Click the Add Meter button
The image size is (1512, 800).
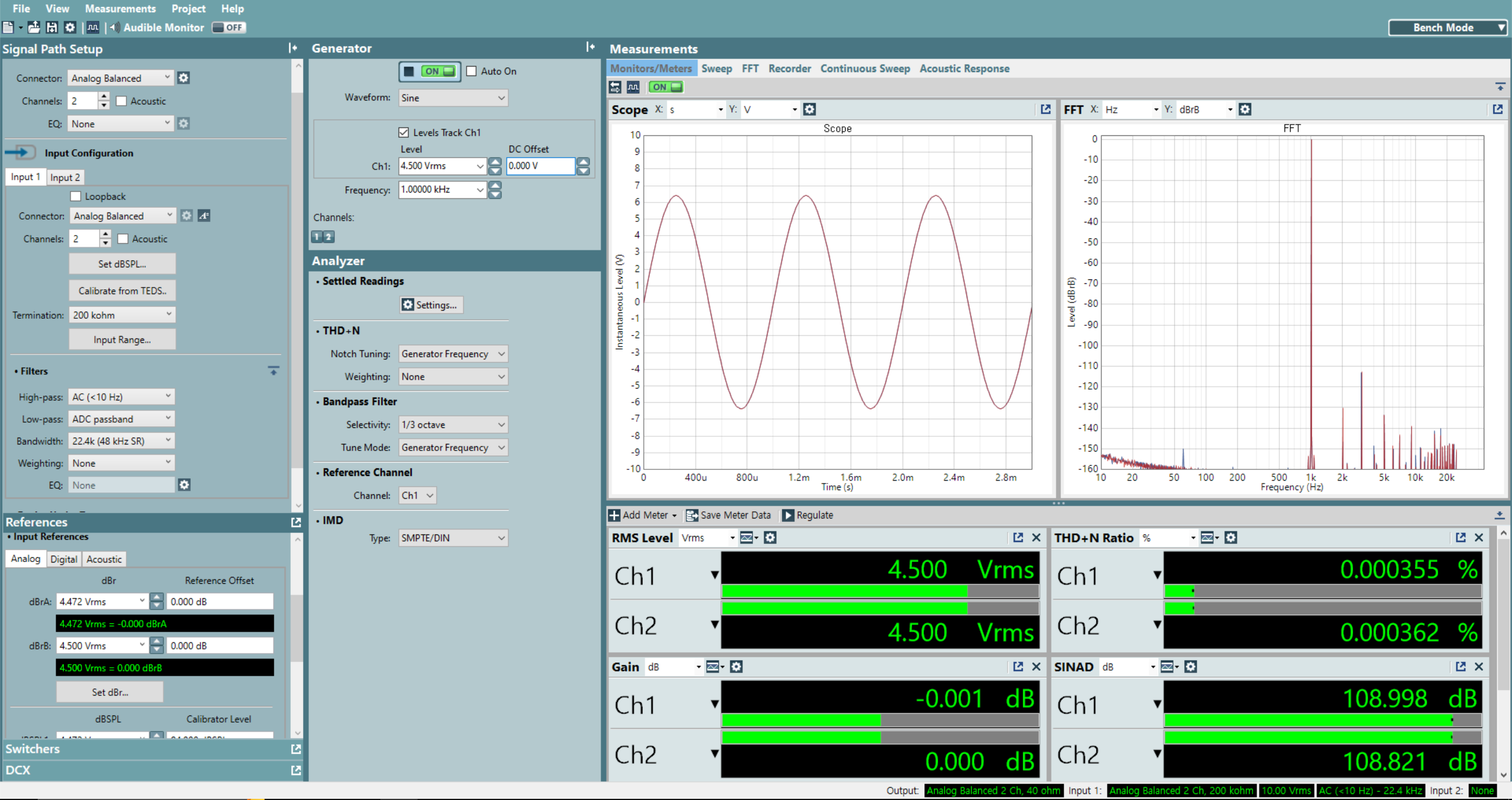(x=643, y=515)
